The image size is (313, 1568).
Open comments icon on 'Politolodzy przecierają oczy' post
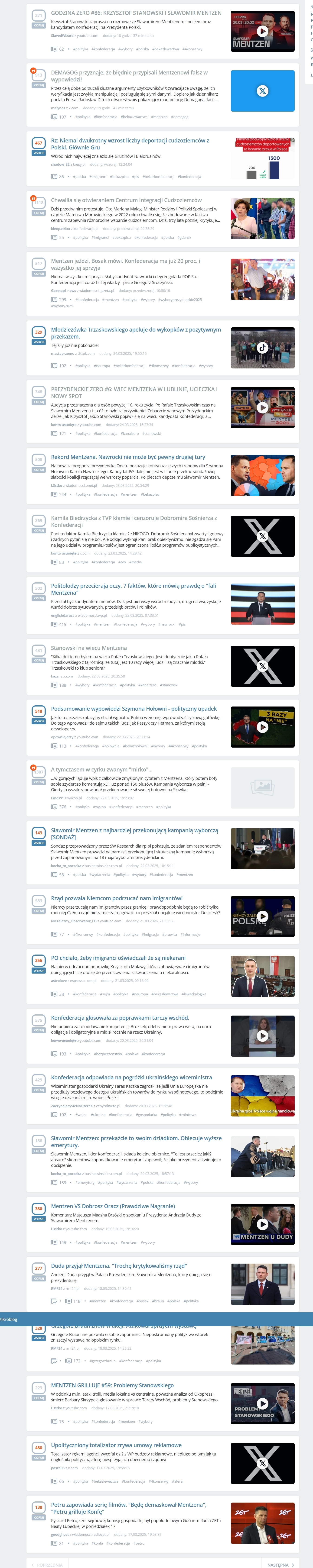54,624
